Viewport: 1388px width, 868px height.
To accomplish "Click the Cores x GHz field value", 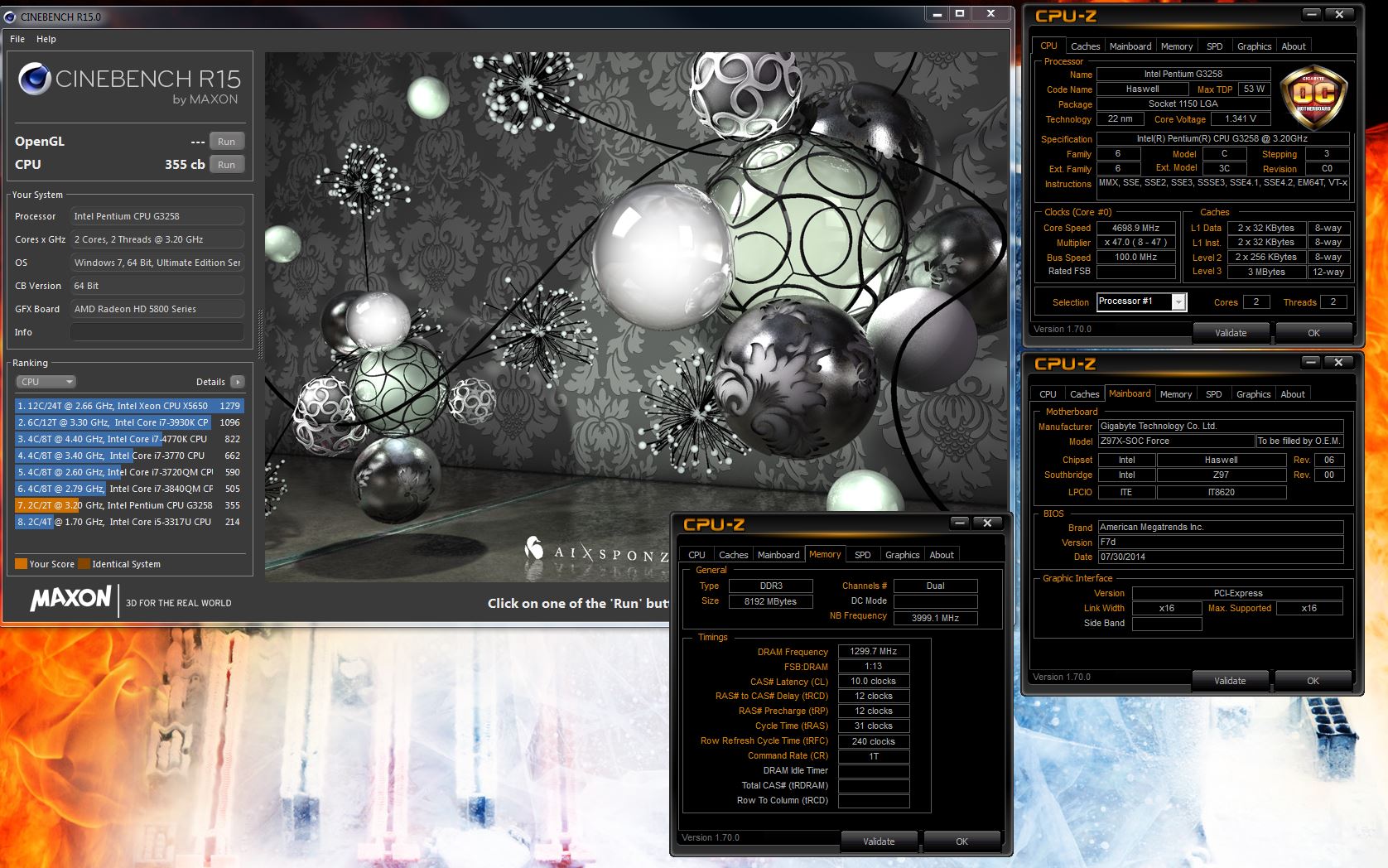I will click(x=157, y=239).
